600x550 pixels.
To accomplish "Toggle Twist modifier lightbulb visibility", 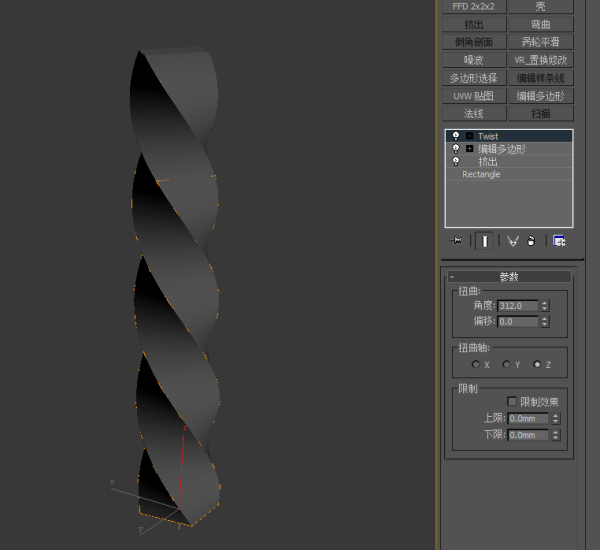I will (456, 136).
